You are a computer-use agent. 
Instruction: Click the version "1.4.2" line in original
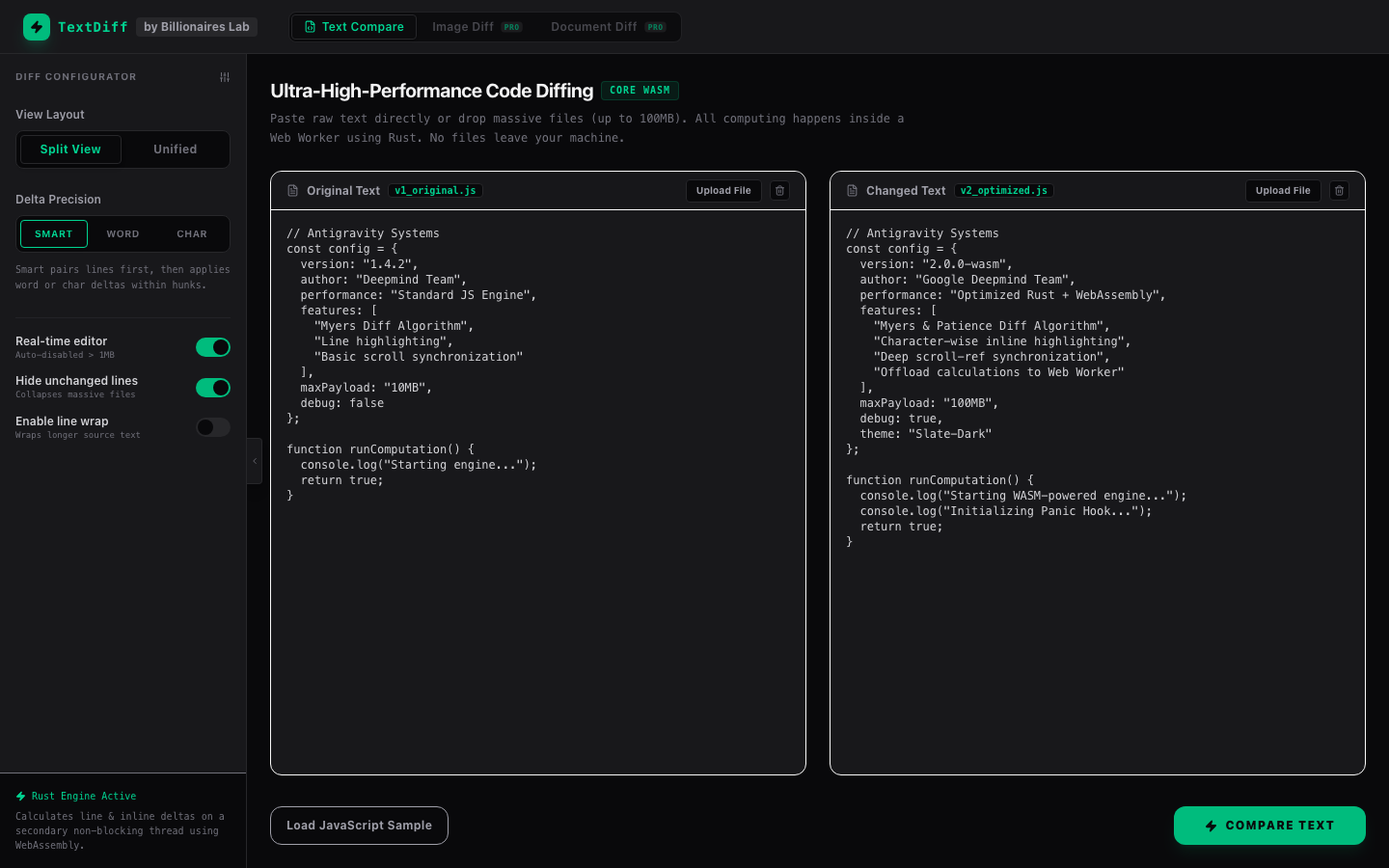(x=359, y=264)
